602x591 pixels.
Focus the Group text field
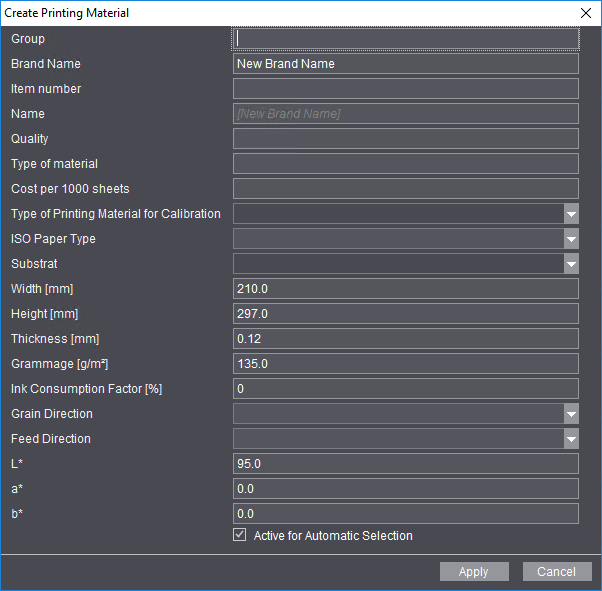point(405,39)
